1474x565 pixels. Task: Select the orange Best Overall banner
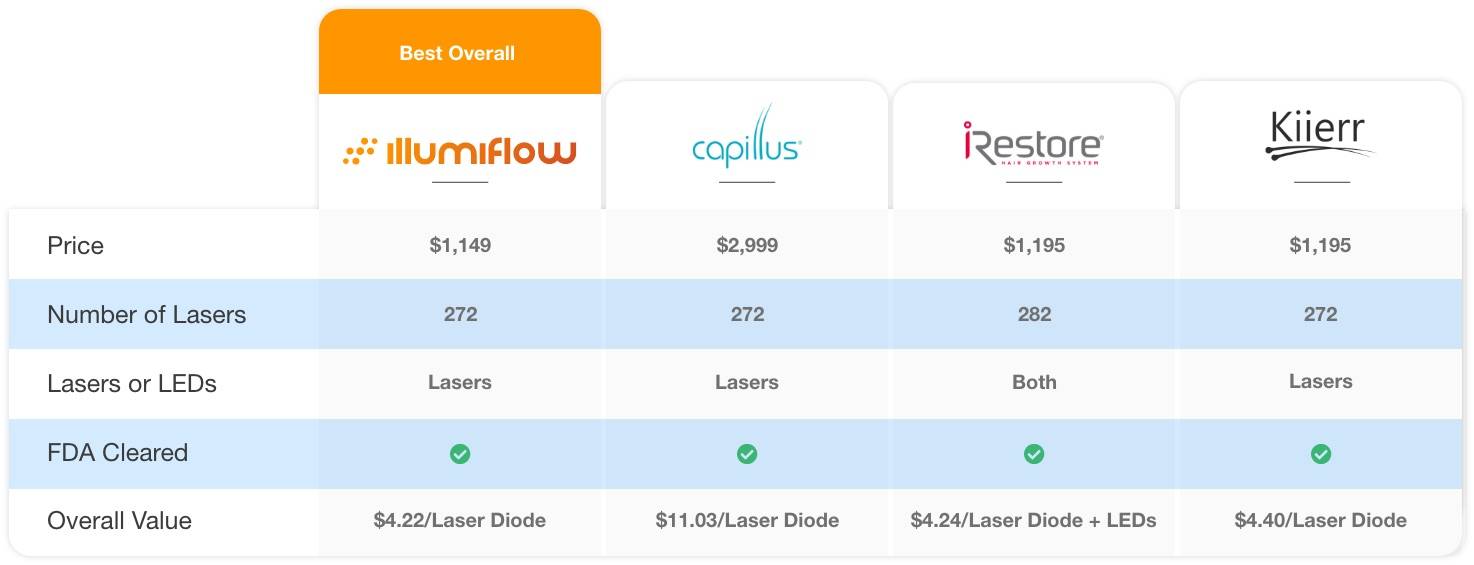click(460, 52)
